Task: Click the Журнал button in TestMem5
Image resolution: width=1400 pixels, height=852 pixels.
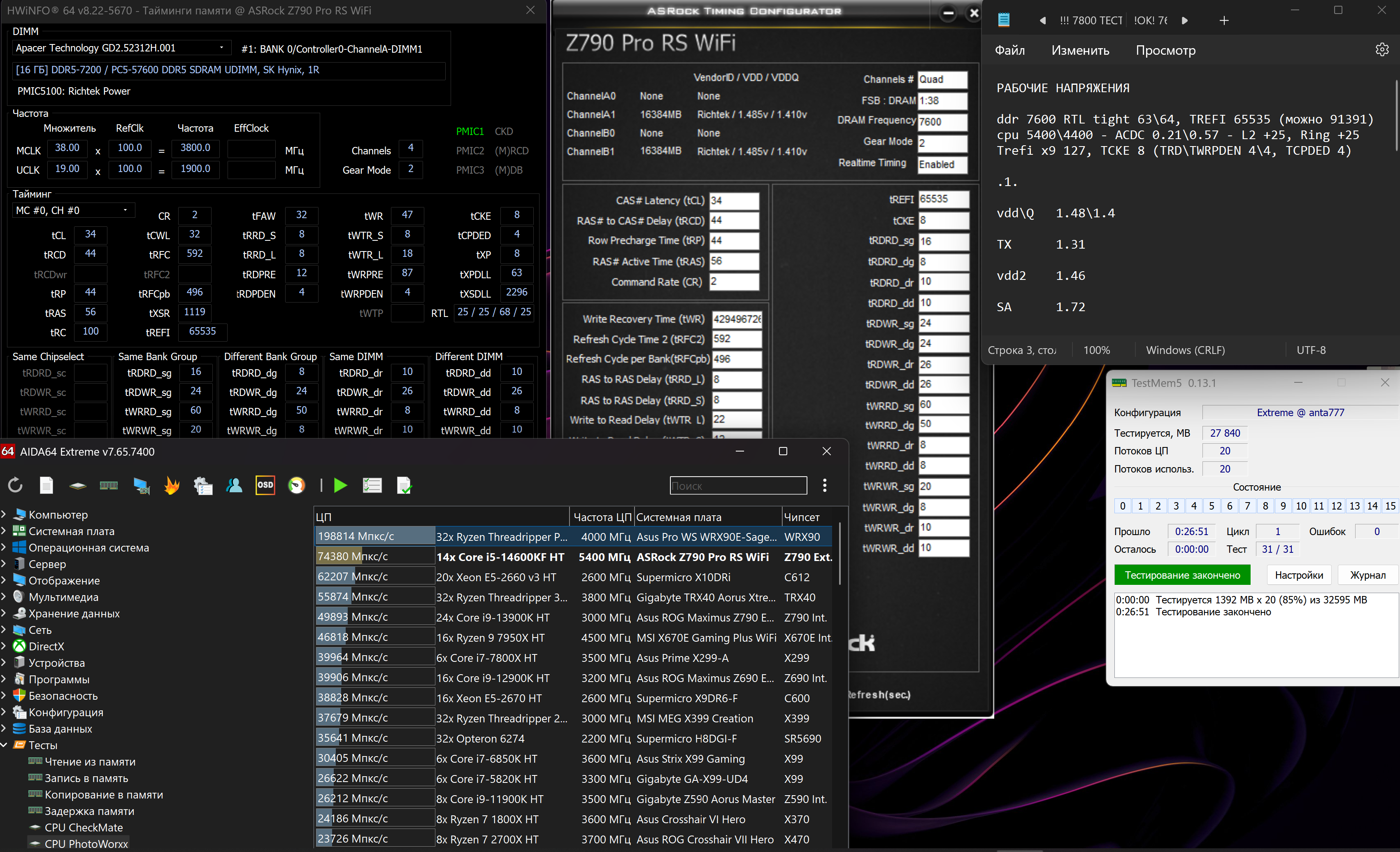Action: point(1367,575)
